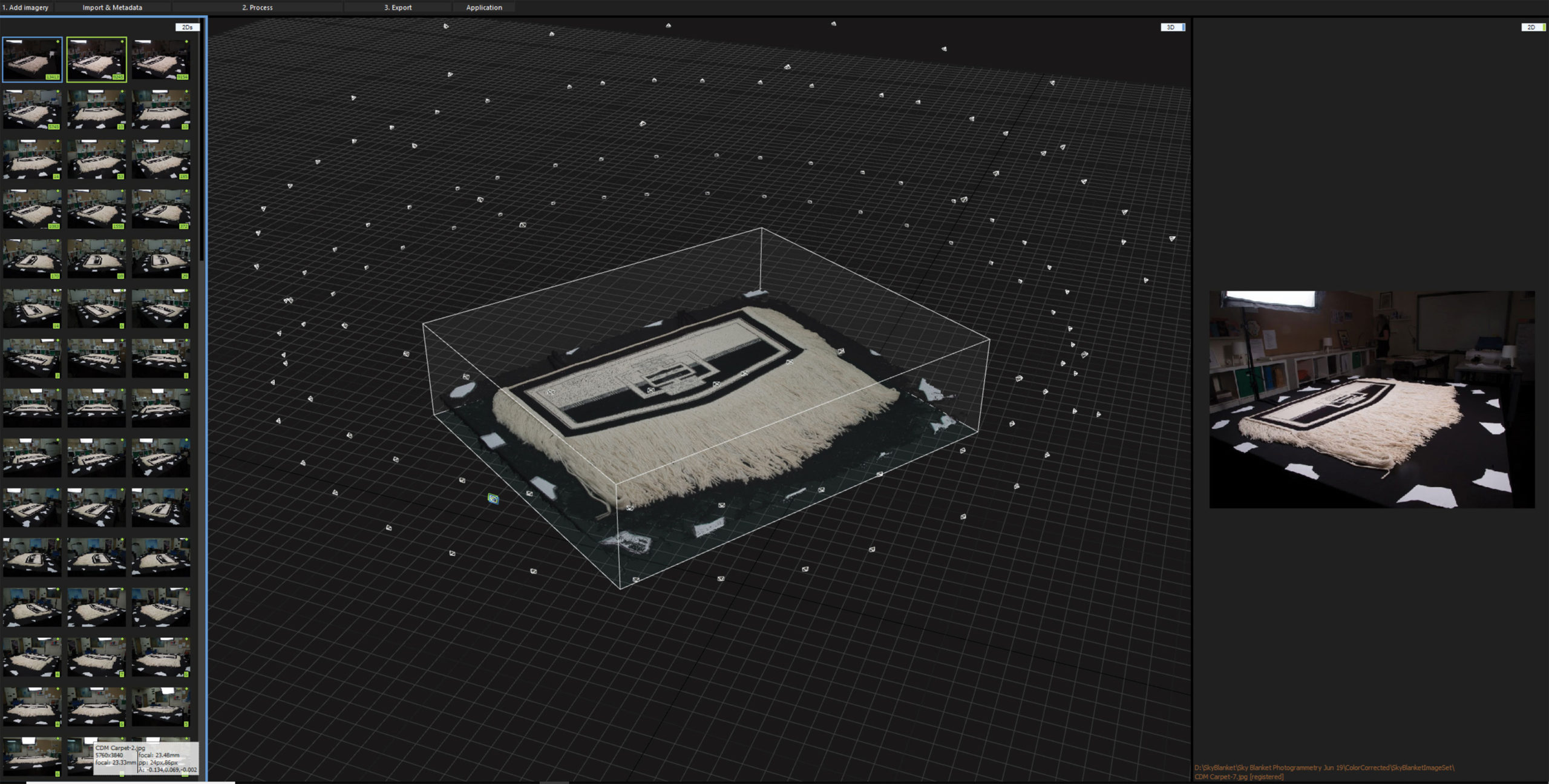The image size is (1549, 784).
Task: Select thumbnail with badge 13413
Action: pos(32,59)
